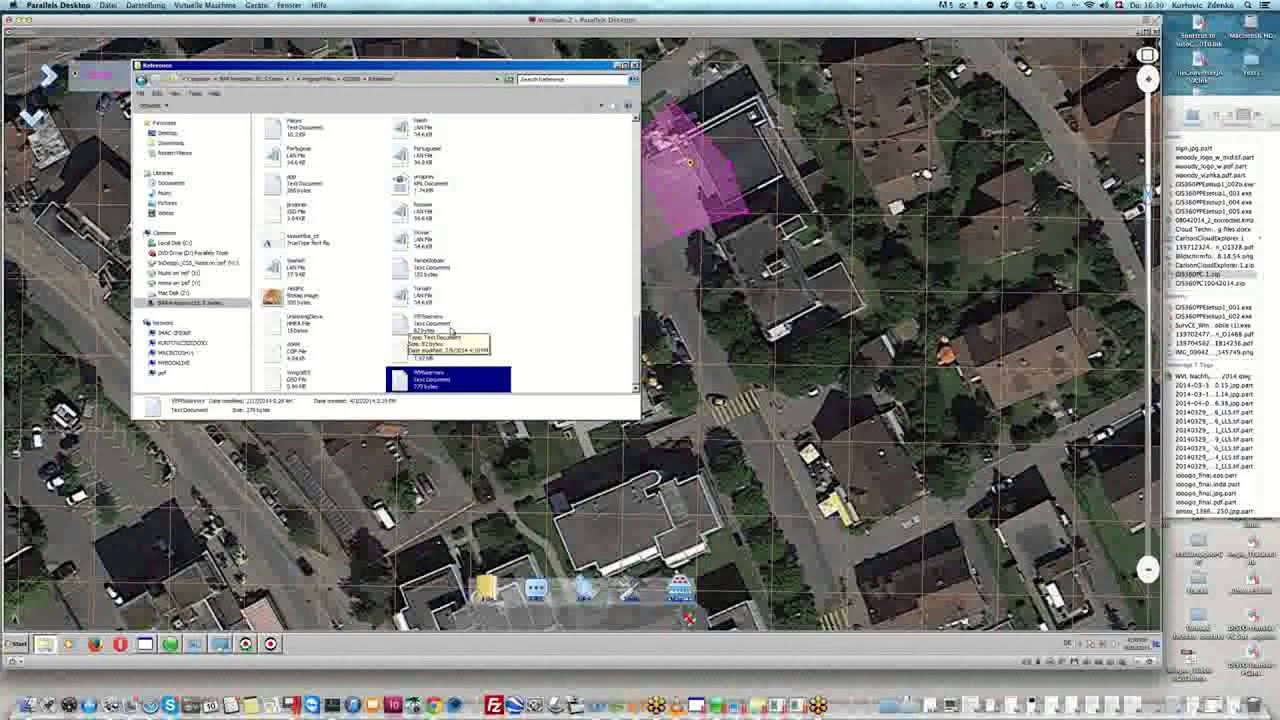Select Recent Places in Explorer sidebar
Image resolution: width=1280 pixels, height=720 pixels.
pyautogui.click(x=173, y=153)
